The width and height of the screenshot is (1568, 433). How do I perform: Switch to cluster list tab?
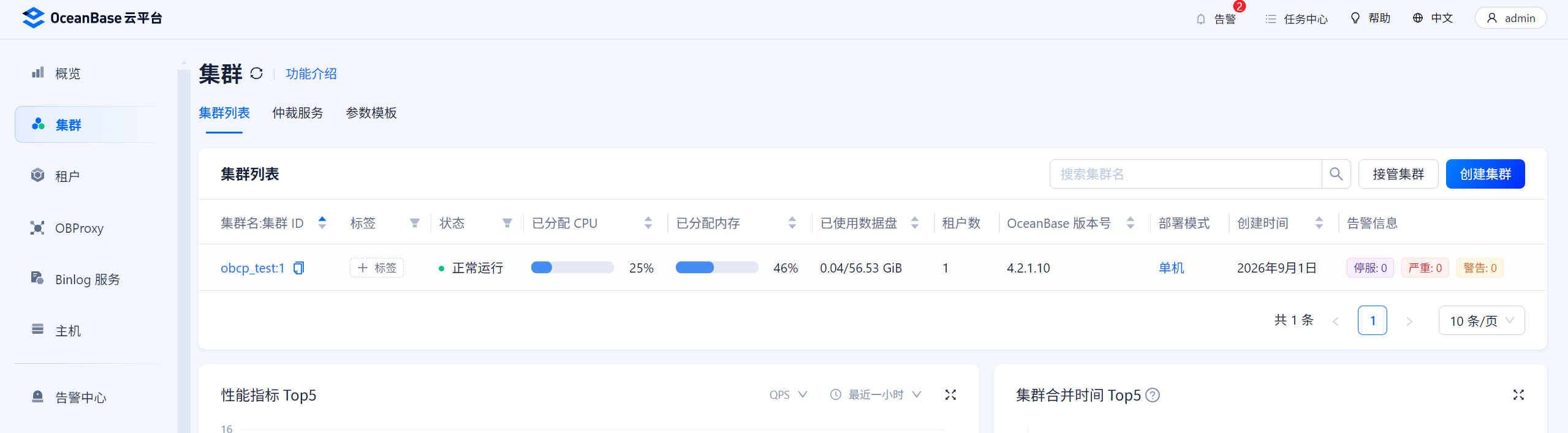pyautogui.click(x=224, y=113)
